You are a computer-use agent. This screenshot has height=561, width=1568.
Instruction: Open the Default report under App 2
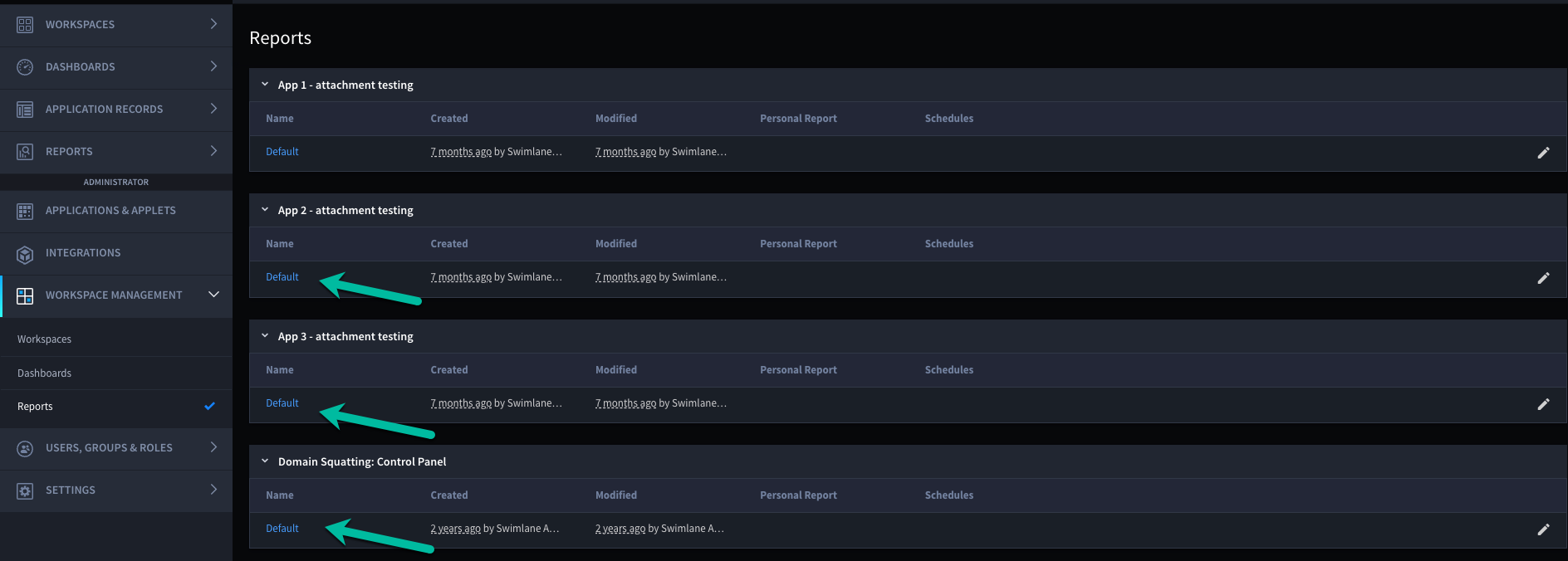(282, 277)
